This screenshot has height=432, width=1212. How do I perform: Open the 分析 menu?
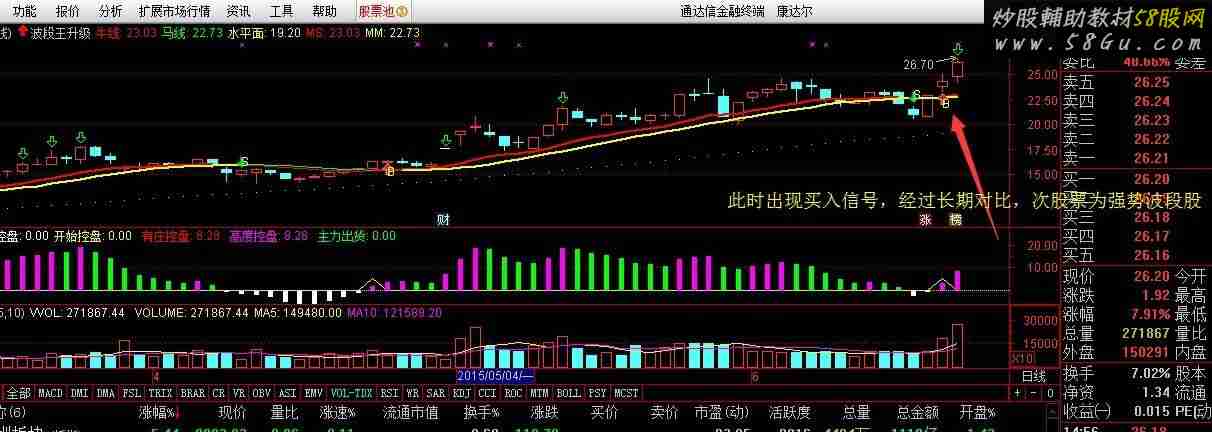tap(111, 11)
